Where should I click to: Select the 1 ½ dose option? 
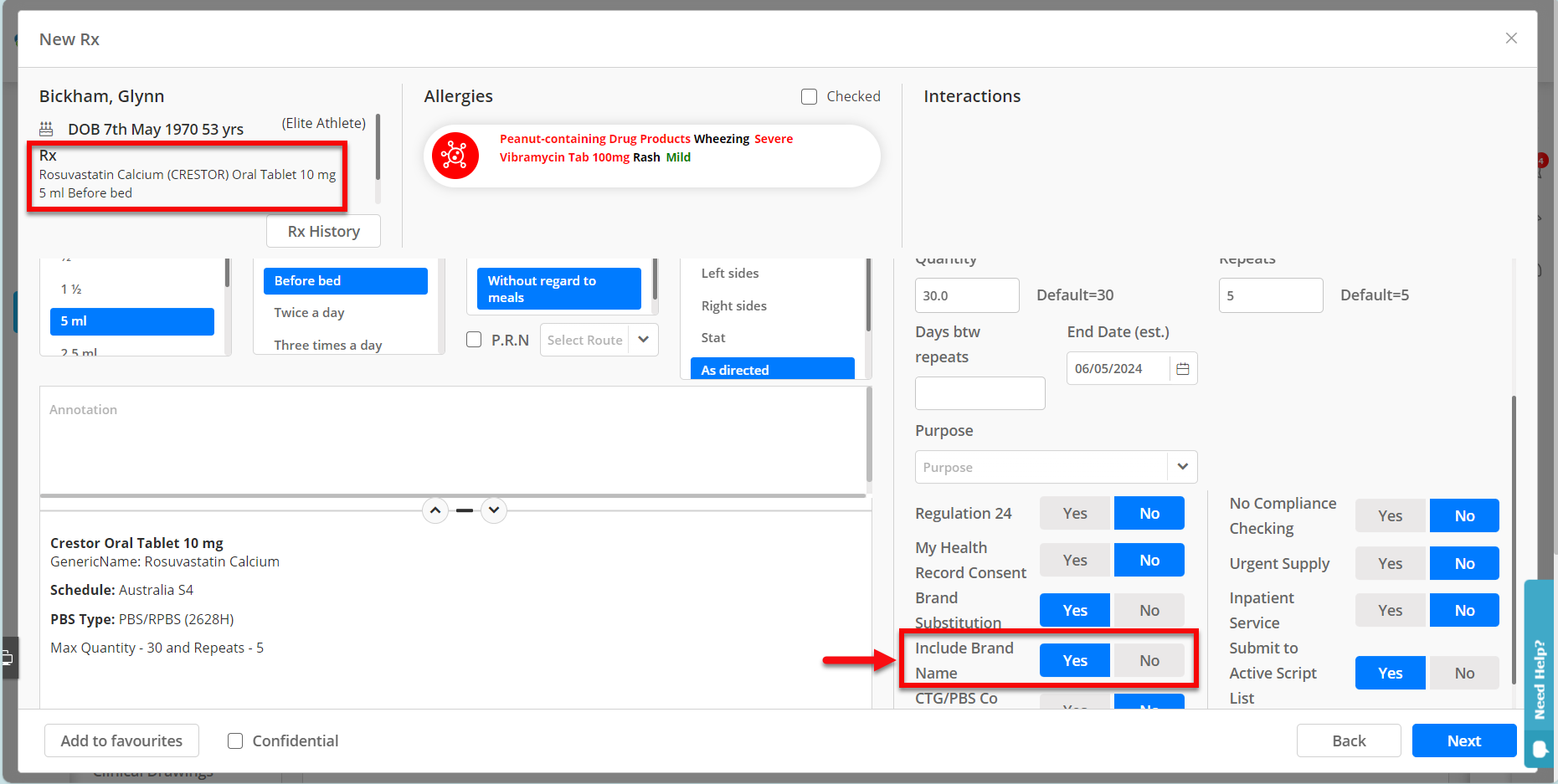coord(132,289)
